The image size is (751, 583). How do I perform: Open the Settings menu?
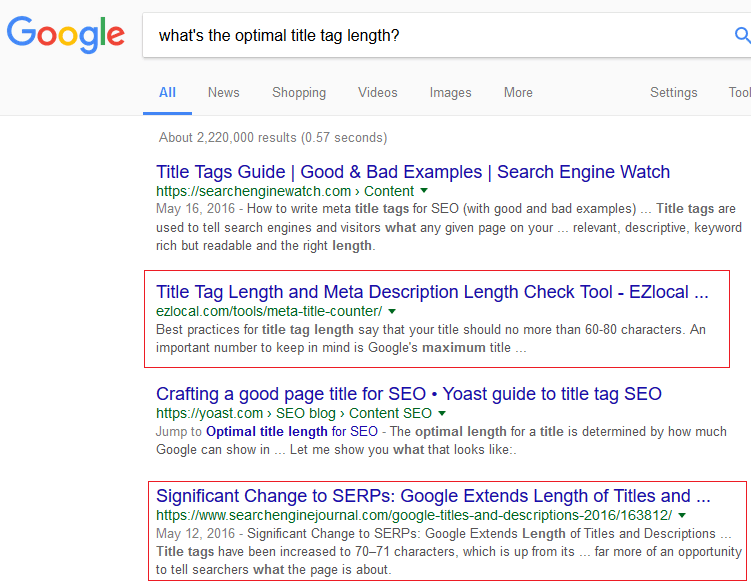coord(673,92)
